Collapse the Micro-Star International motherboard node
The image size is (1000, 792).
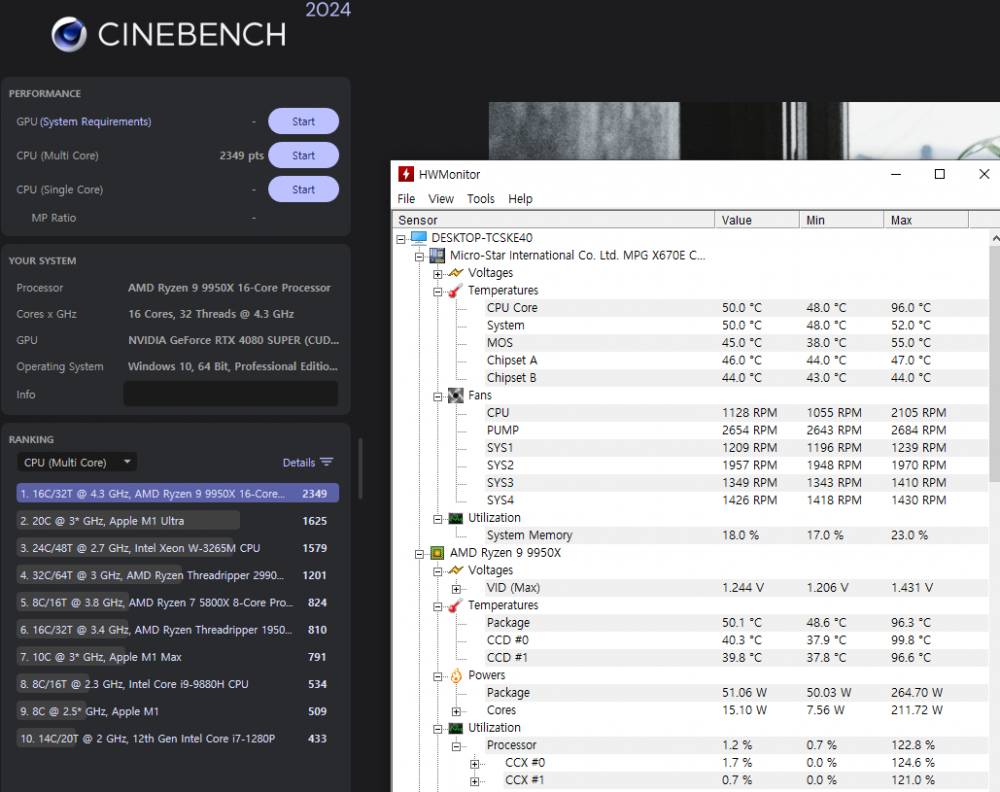pos(419,257)
